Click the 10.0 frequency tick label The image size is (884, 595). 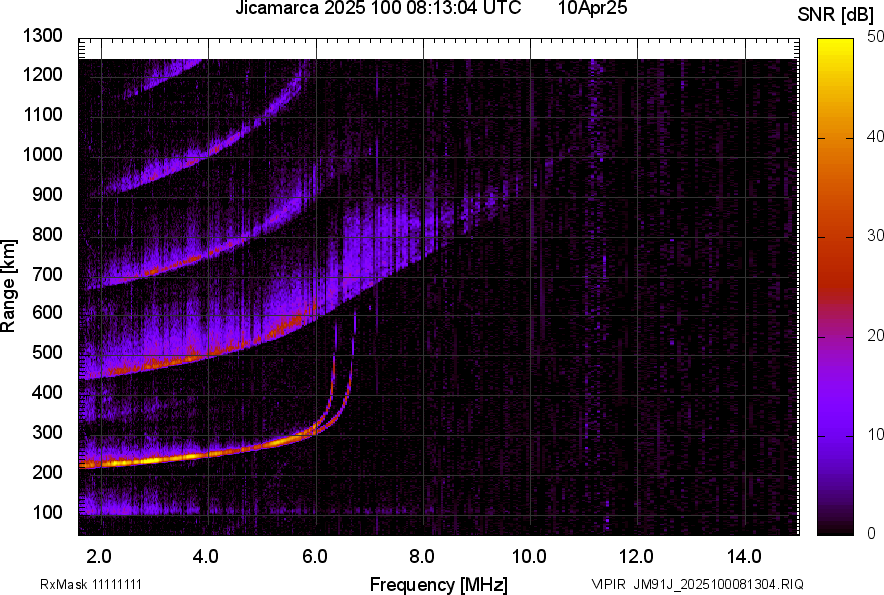click(x=529, y=557)
